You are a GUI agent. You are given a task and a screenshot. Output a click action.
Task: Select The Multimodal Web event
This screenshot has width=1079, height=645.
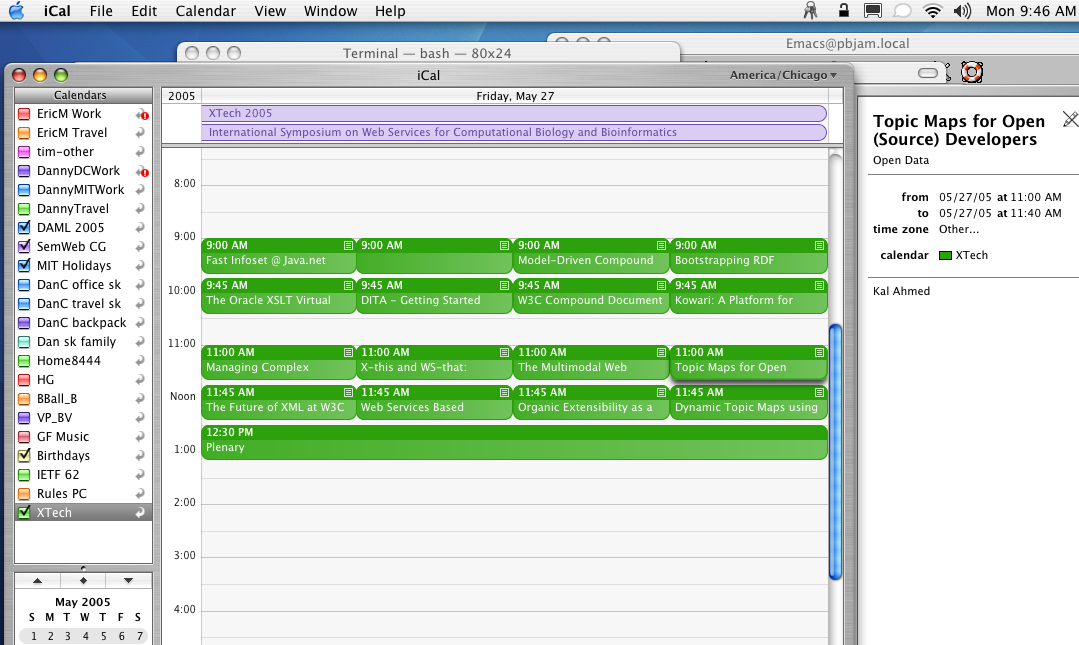[591, 362]
